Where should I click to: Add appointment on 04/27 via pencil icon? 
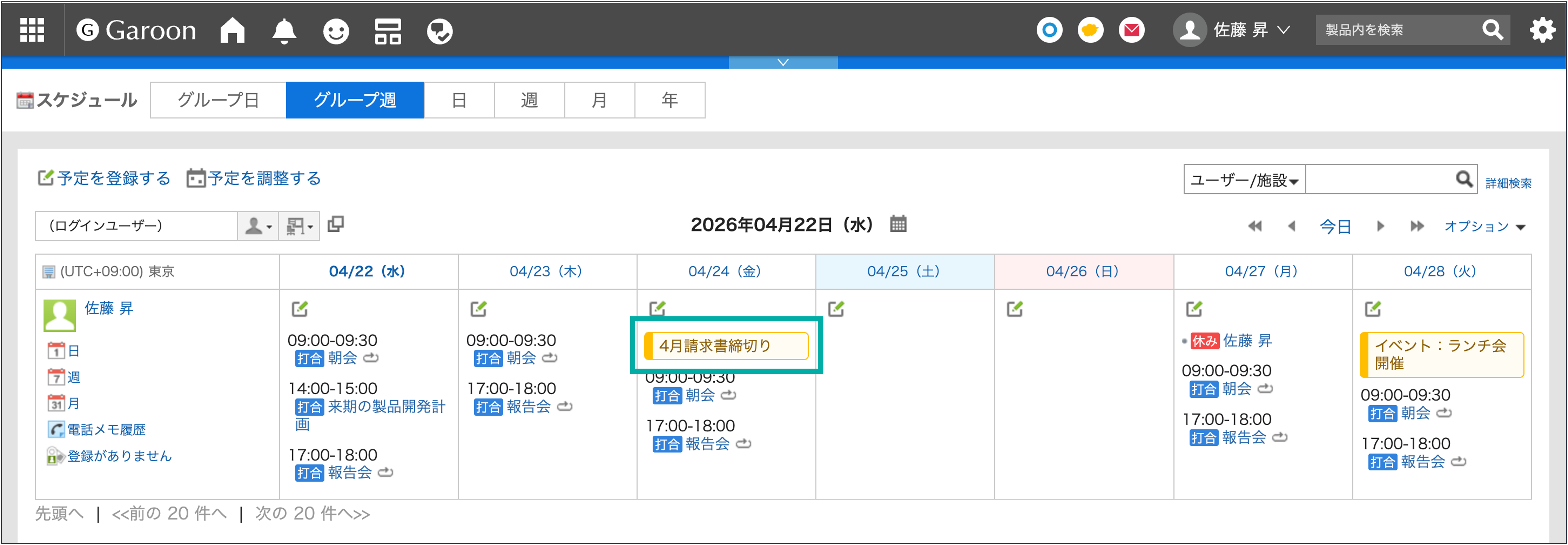(1194, 309)
